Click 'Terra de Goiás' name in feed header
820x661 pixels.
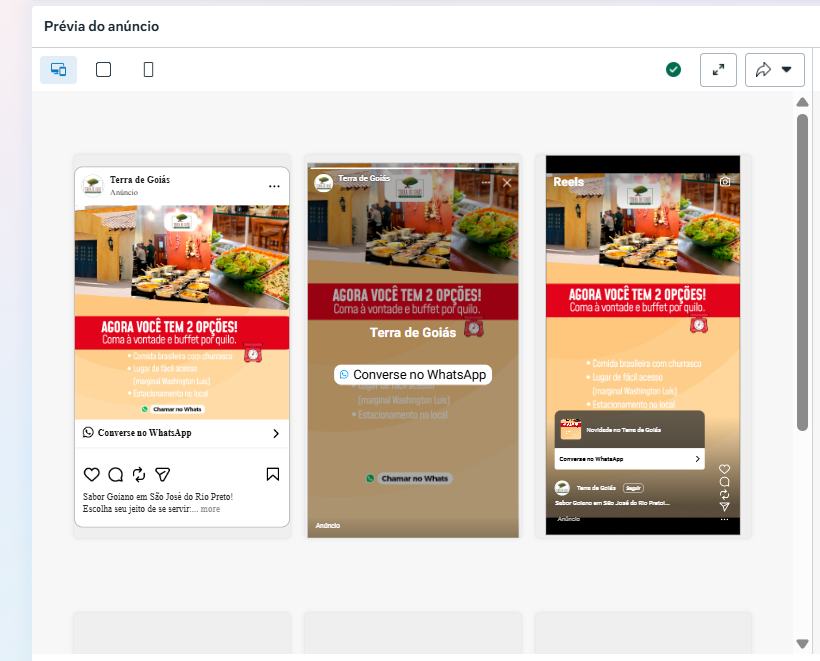(140, 180)
